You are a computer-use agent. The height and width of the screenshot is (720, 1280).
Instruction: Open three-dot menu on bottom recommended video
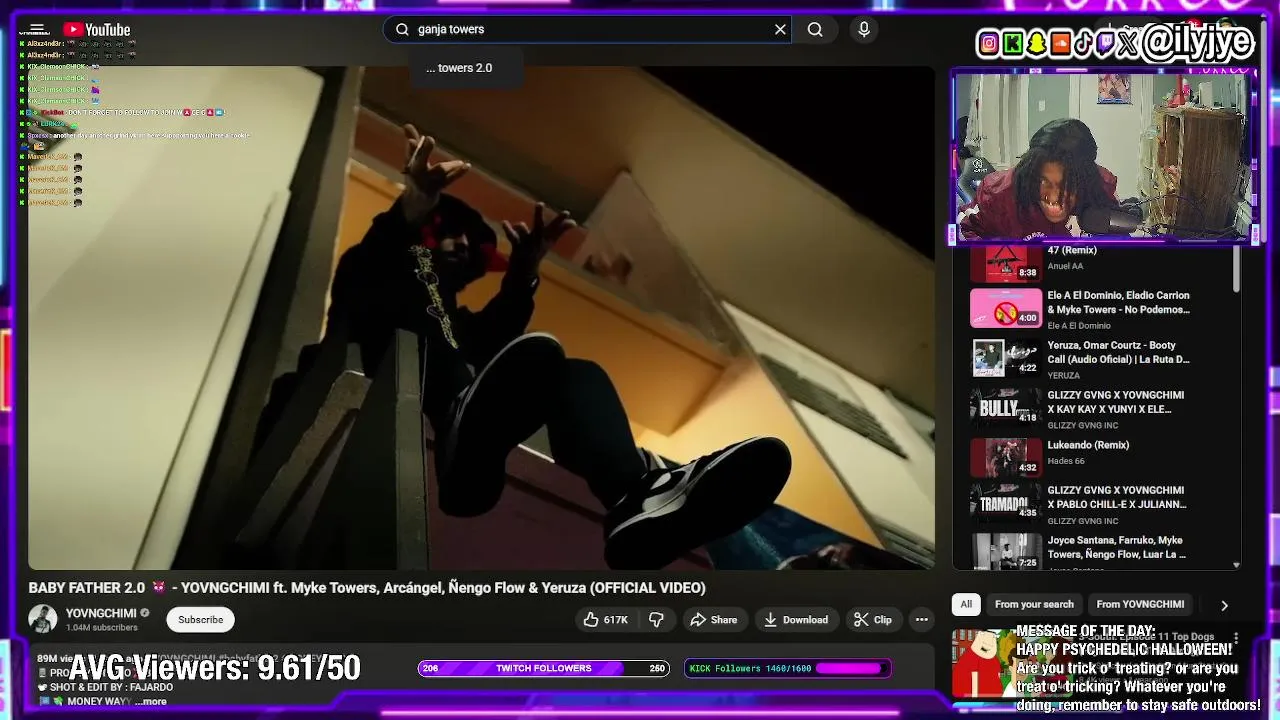point(1236,637)
